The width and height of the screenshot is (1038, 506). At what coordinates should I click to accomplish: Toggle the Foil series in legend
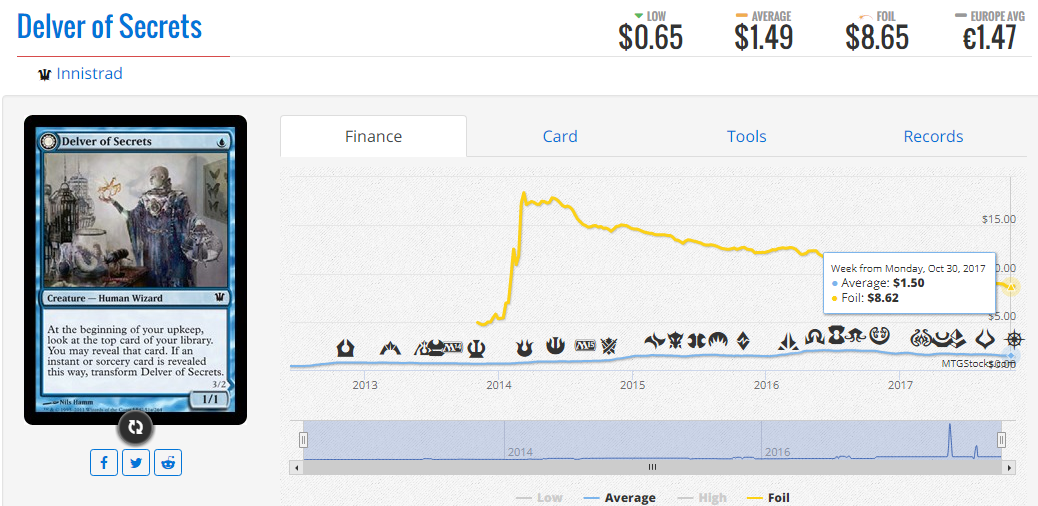tap(768, 498)
